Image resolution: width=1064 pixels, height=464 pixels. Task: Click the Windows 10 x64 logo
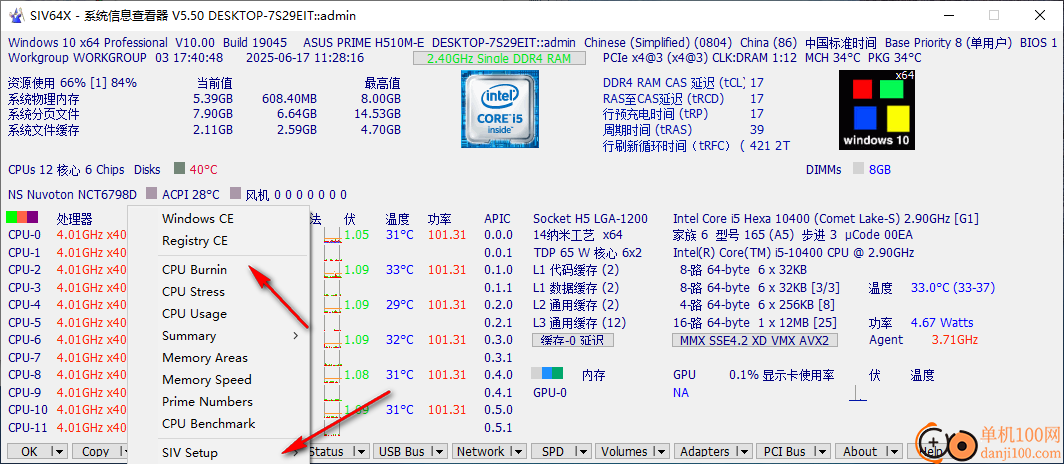[877, 109]
